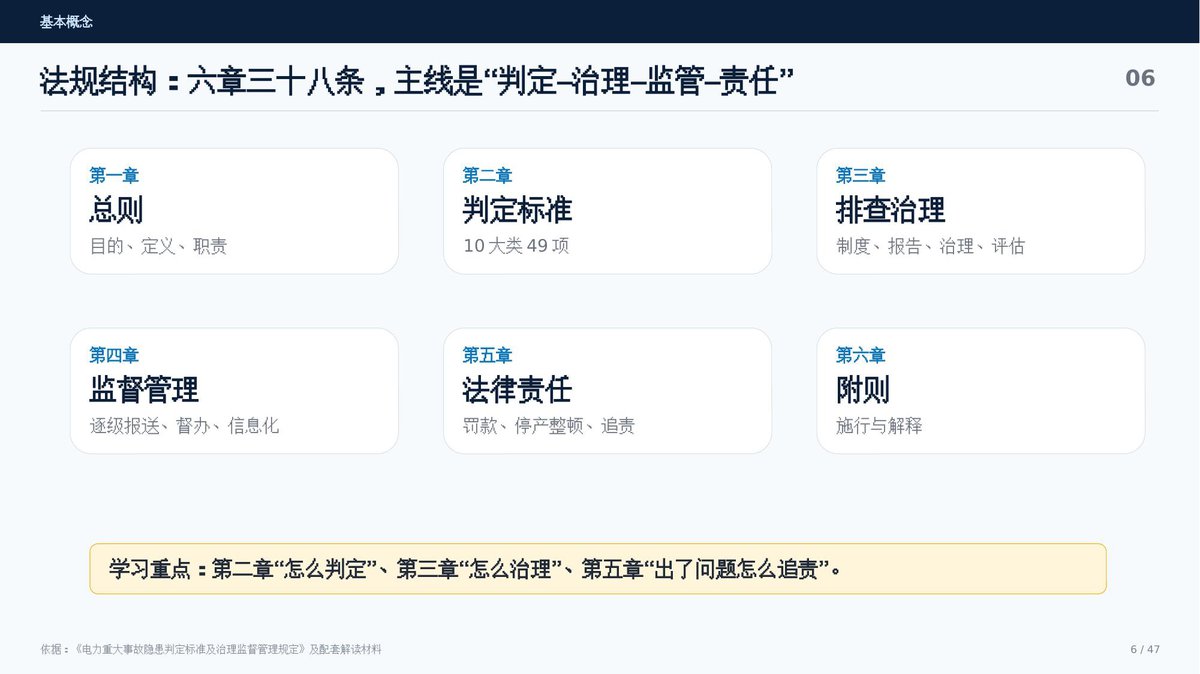
Task: Select the slide title 法规结构：六章三十八条
Action: click(417, 80)
